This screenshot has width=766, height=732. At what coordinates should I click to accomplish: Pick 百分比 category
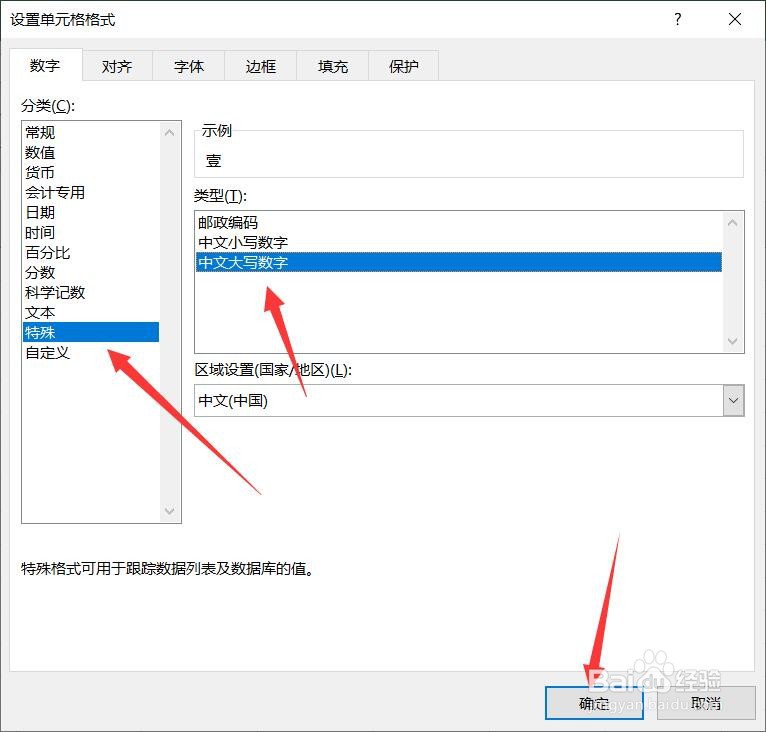(91, 253)
